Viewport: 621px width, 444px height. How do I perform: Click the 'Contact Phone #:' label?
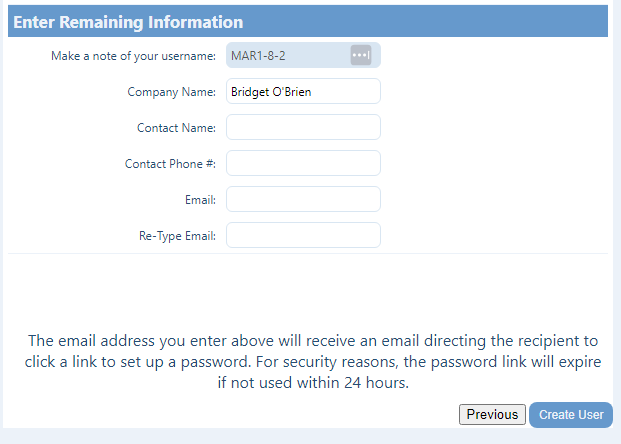[x=170, y=164]
